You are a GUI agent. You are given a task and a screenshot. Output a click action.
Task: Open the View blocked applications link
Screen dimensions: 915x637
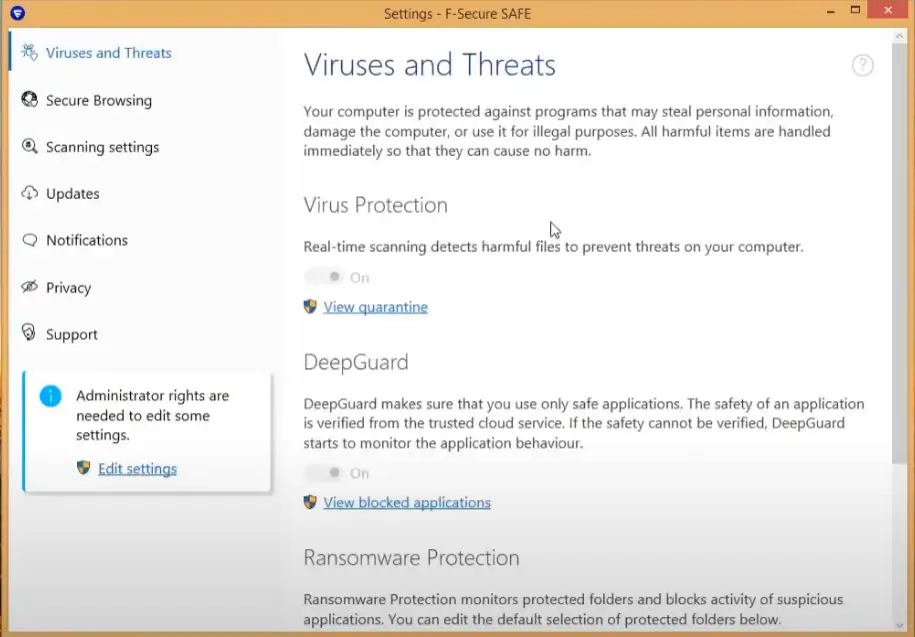pos(407,502)
